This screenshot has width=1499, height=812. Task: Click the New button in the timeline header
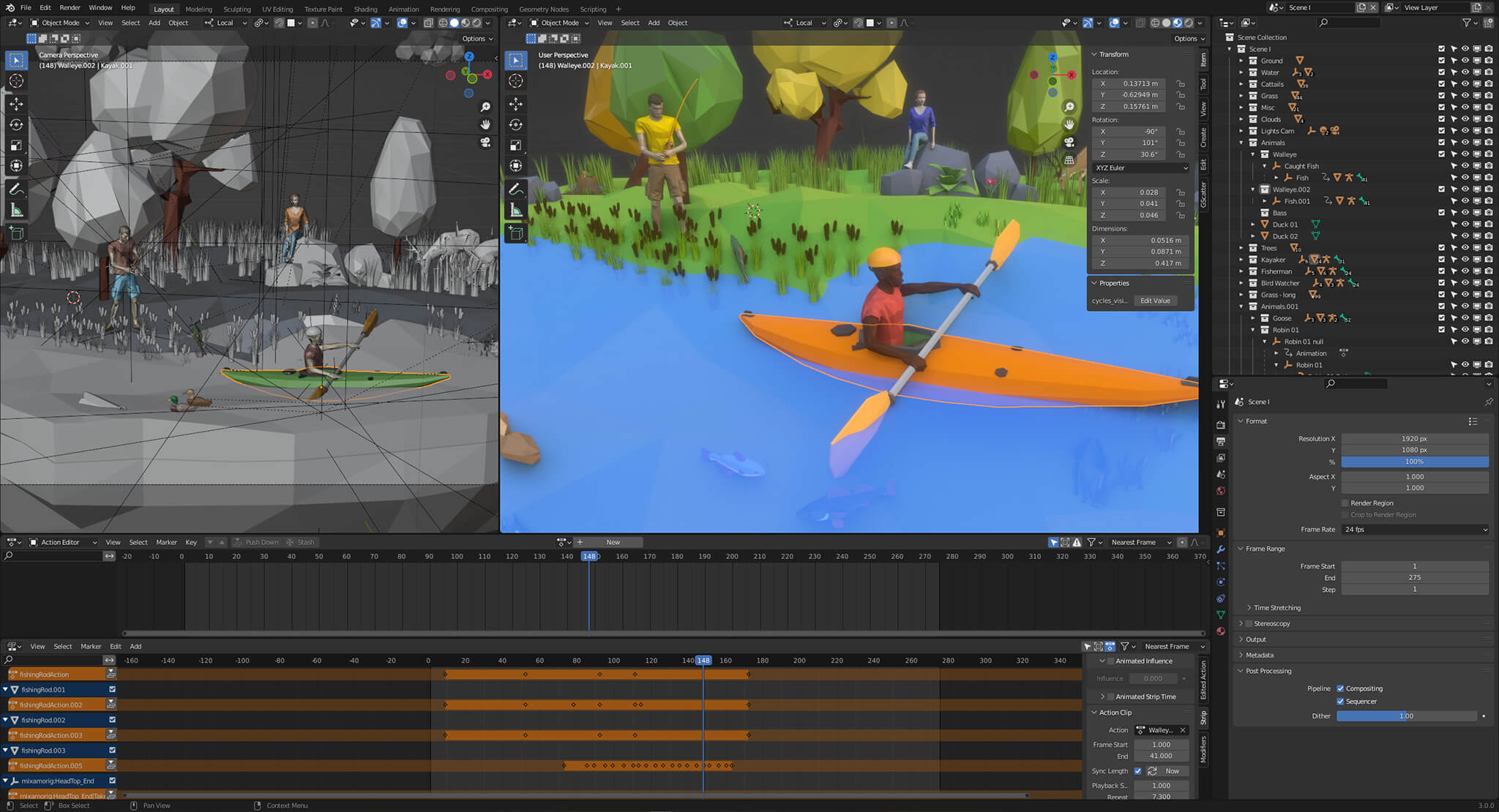pos(613,542)
